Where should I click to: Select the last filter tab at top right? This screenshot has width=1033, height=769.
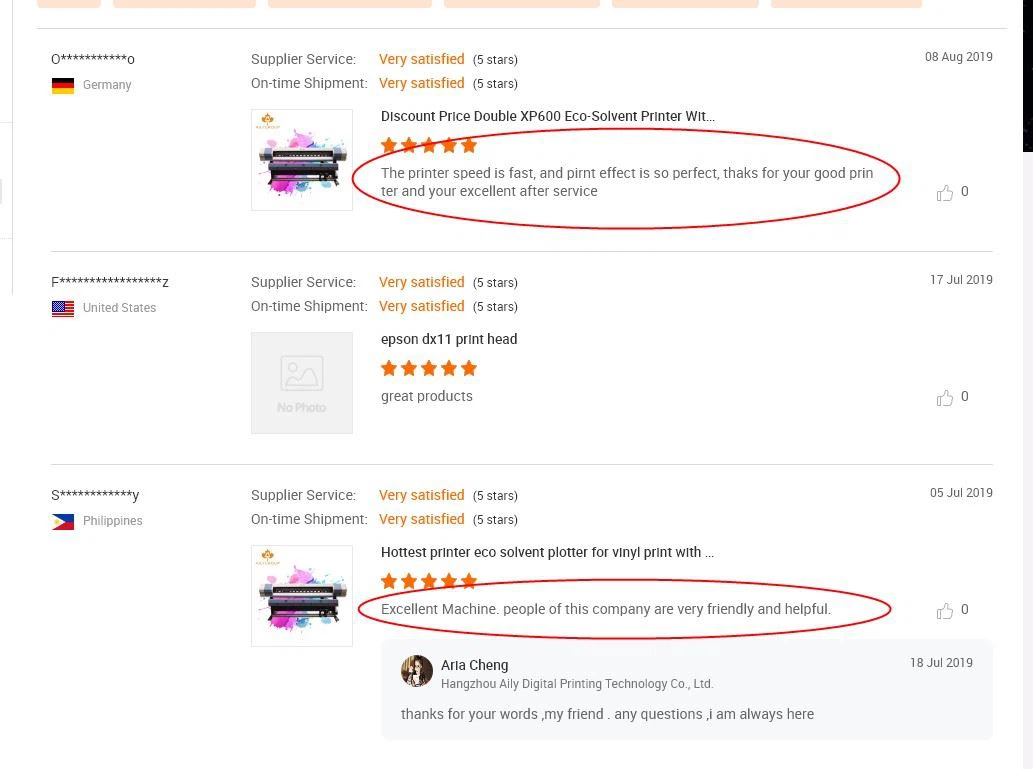(846, 3)
